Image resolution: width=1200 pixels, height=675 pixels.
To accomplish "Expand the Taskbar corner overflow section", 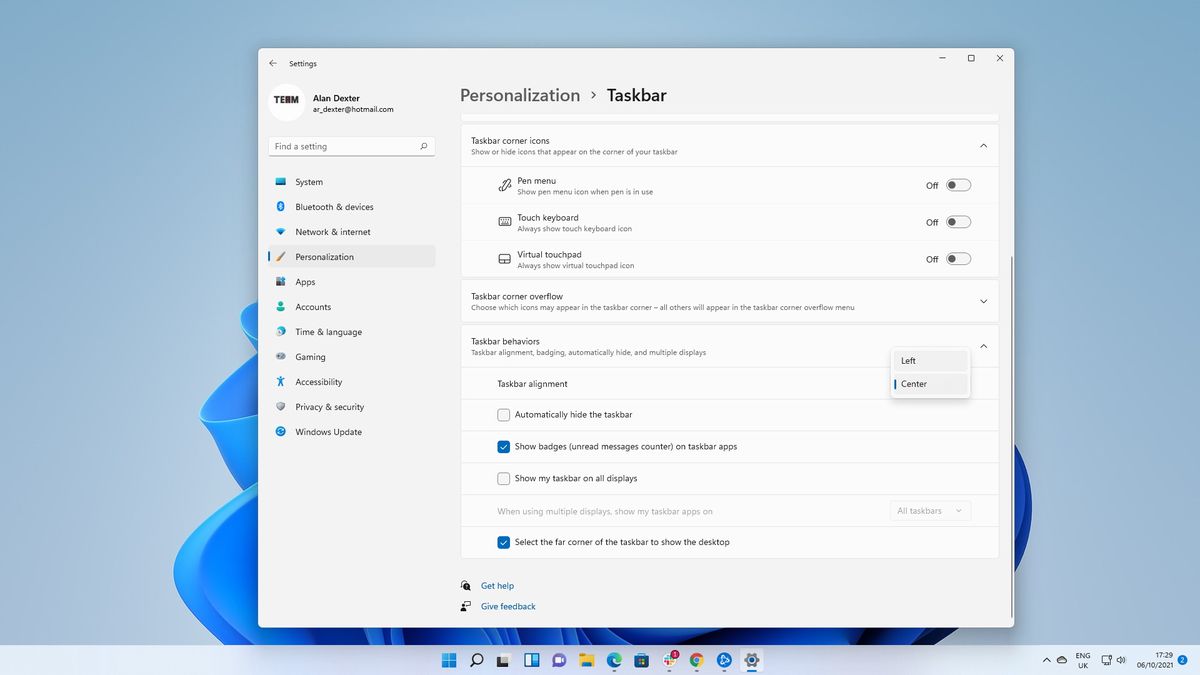I will coord(983,301).
